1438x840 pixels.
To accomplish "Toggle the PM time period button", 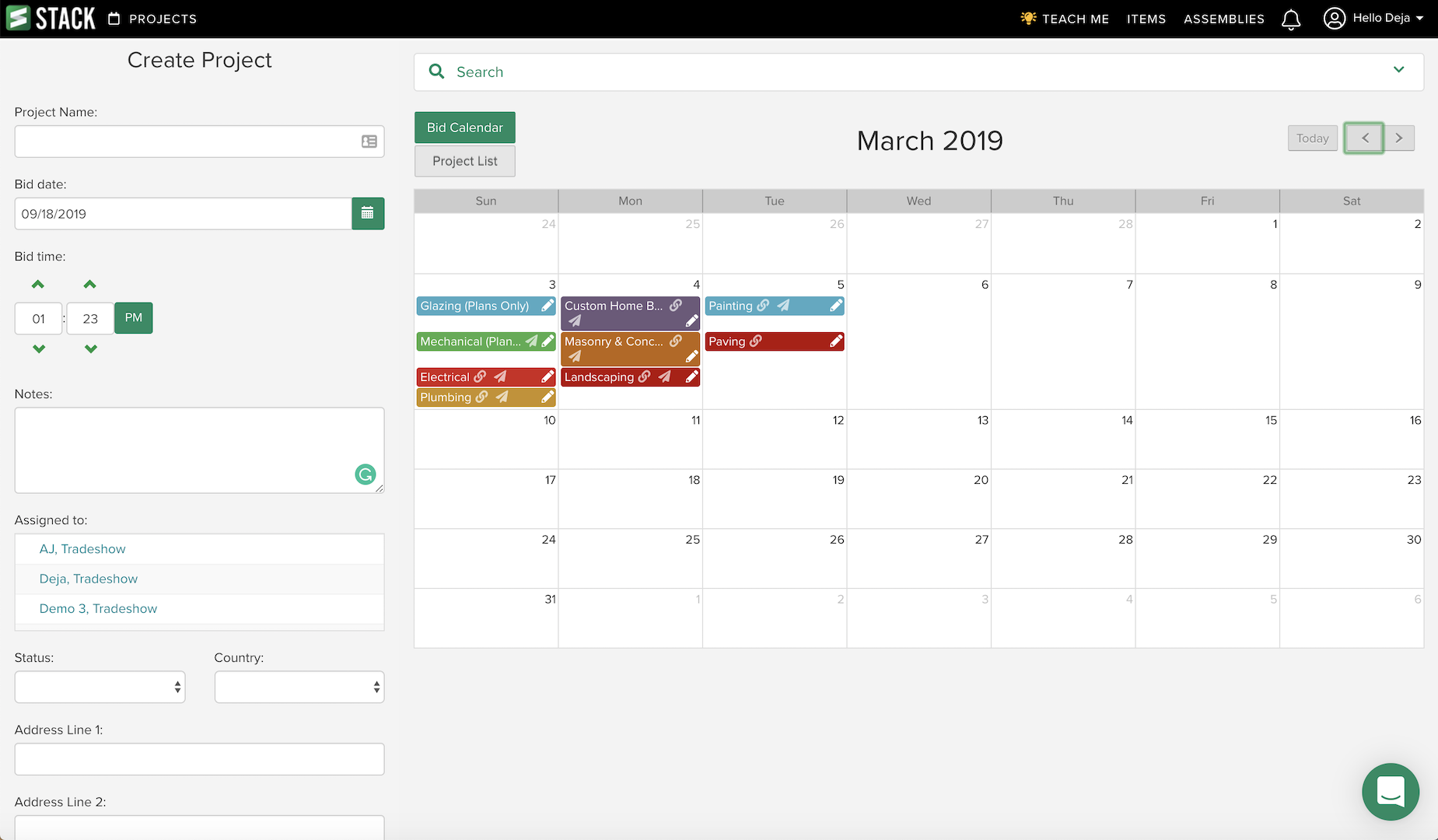I will click(x=134, y=318).
